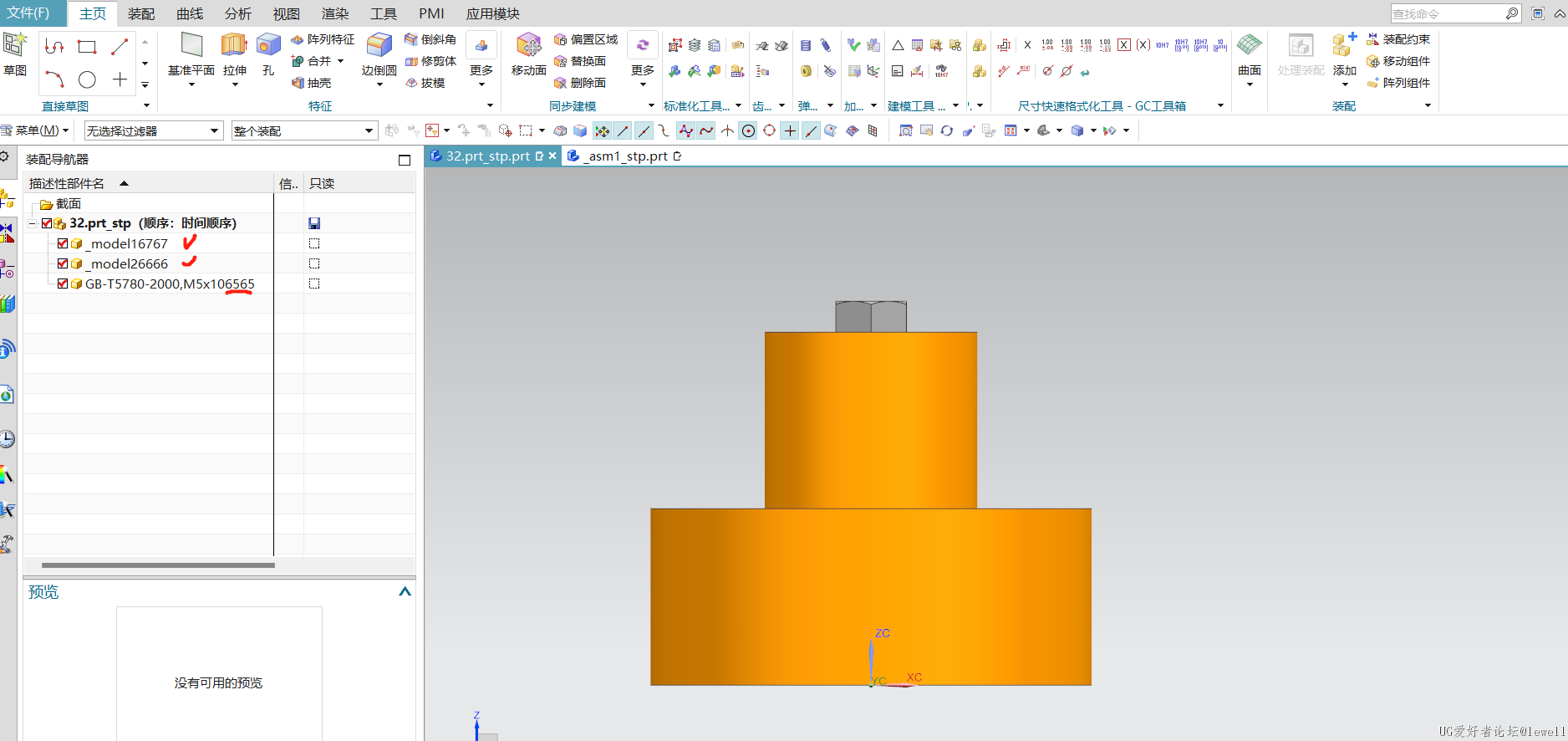Click the 抽壳 shell tool

tap(311, 83)
